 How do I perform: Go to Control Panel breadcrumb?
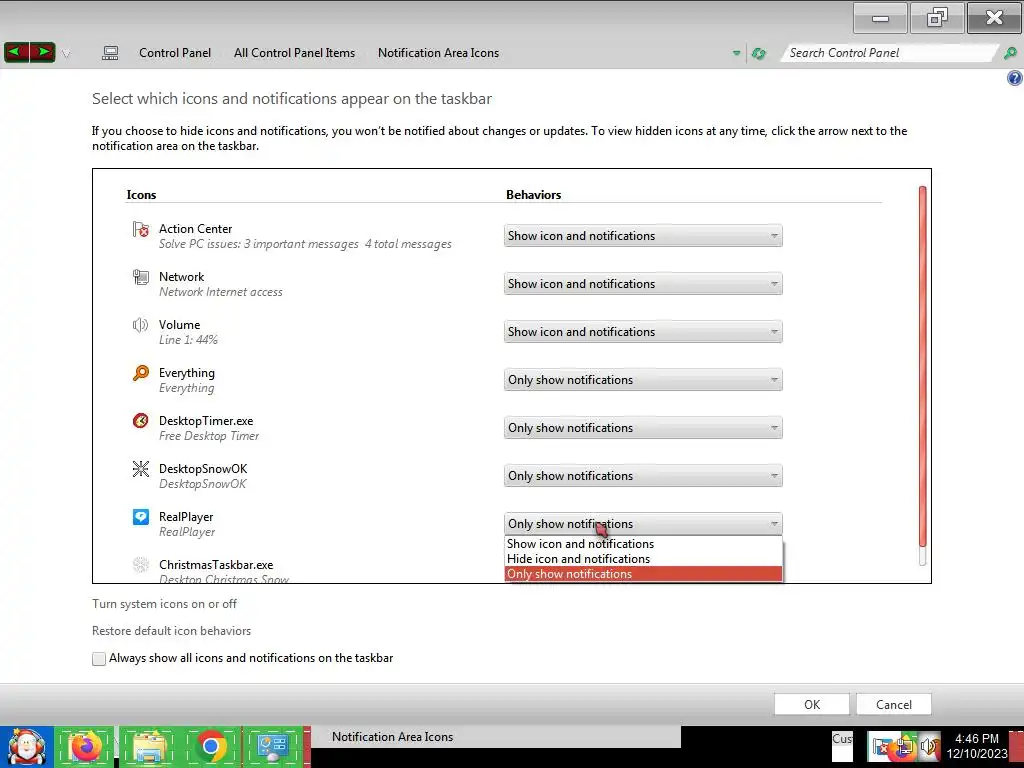coord(175,53)
